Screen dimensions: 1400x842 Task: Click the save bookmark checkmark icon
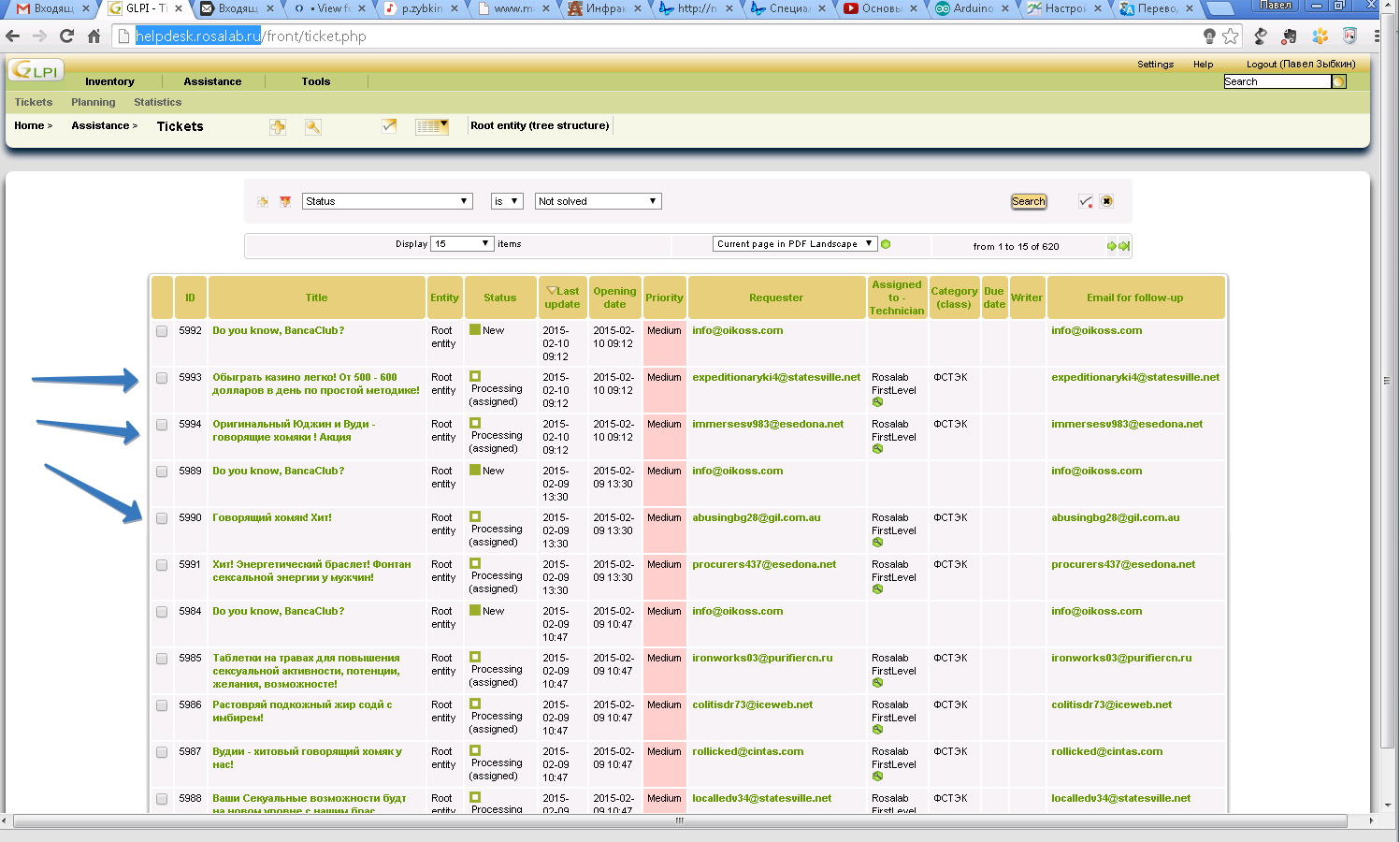coord(1085,201)
